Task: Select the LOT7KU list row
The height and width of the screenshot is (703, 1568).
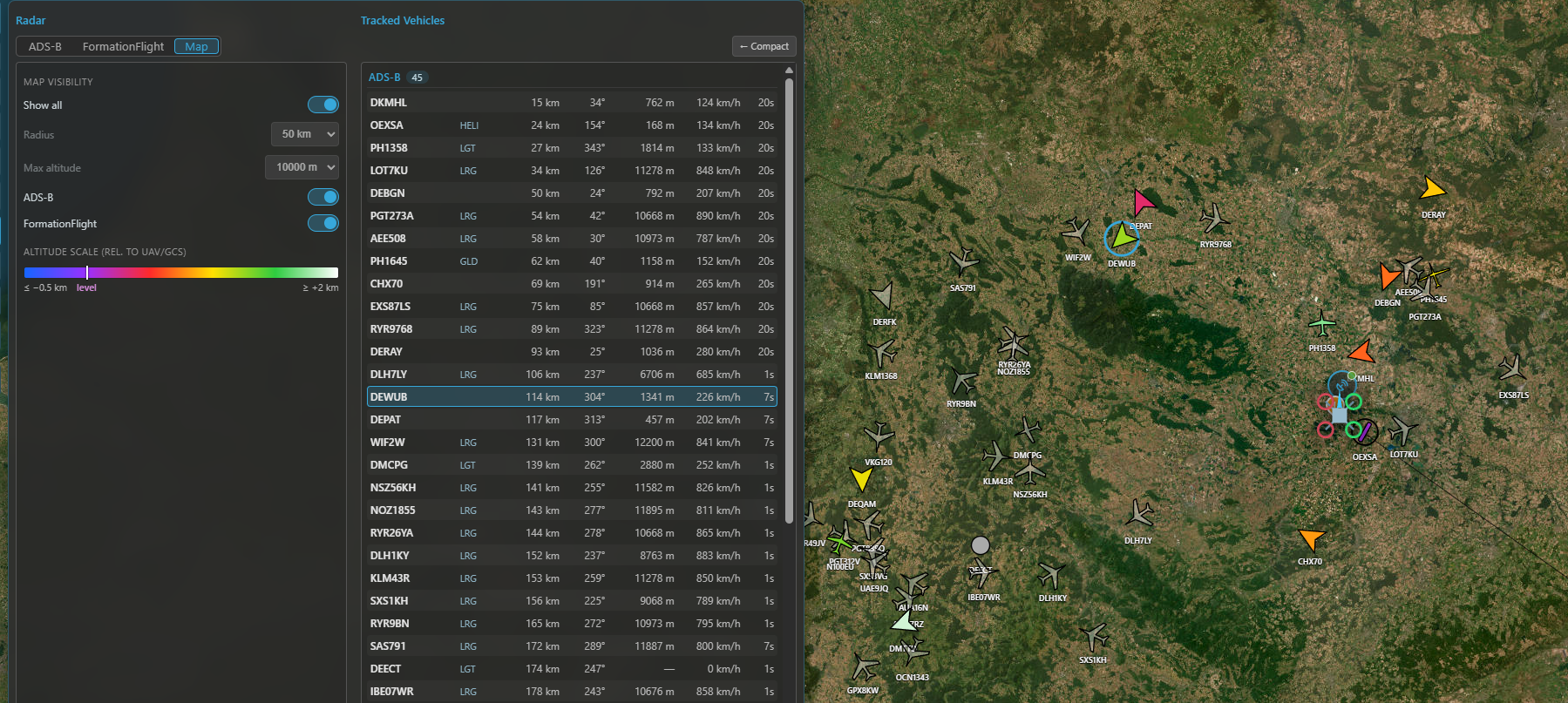Action: pyautogui.click(x=572, y=171)
